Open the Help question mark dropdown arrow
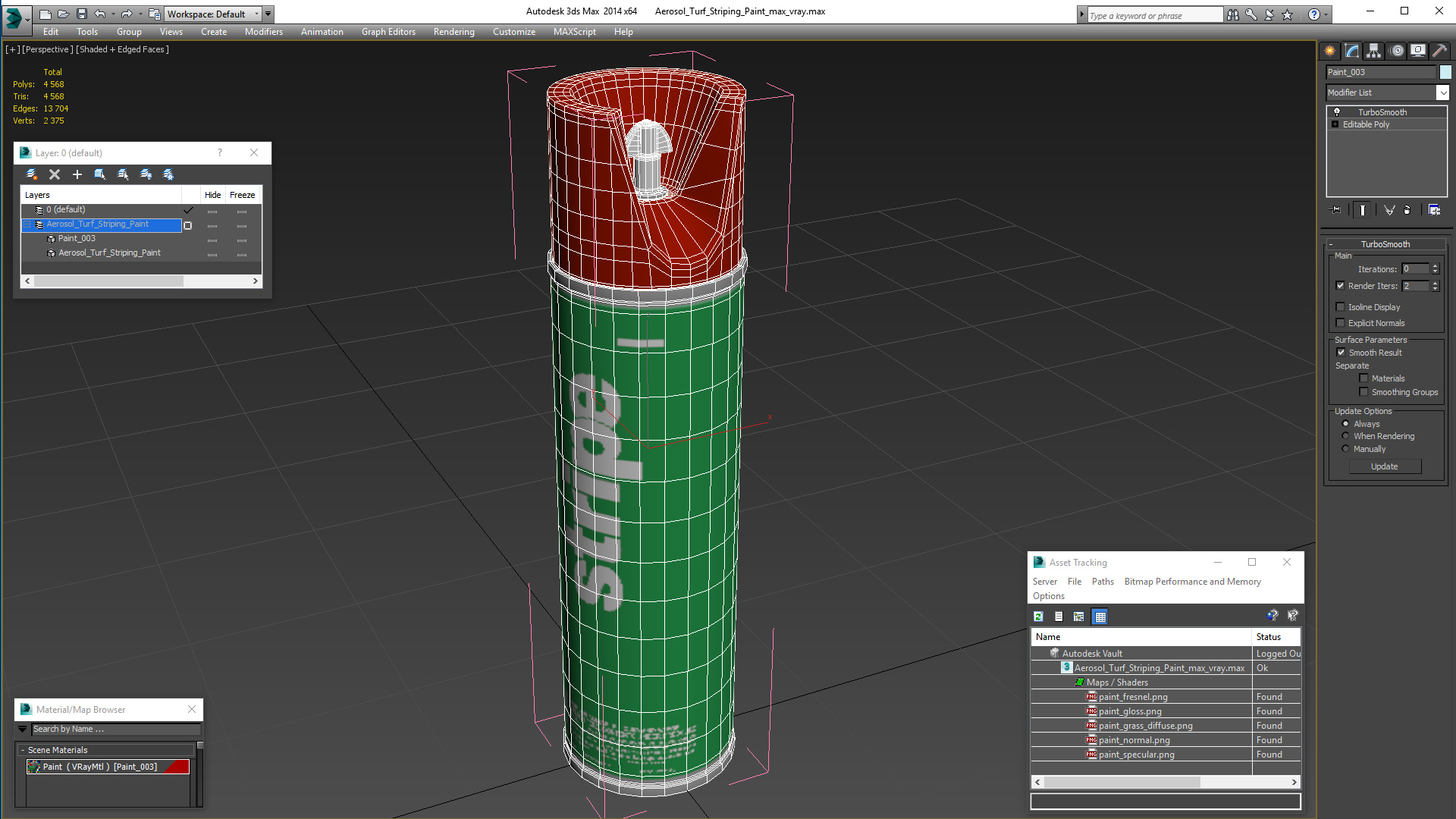Screen dimensions: 1456x819 (x=1326, y=14)
